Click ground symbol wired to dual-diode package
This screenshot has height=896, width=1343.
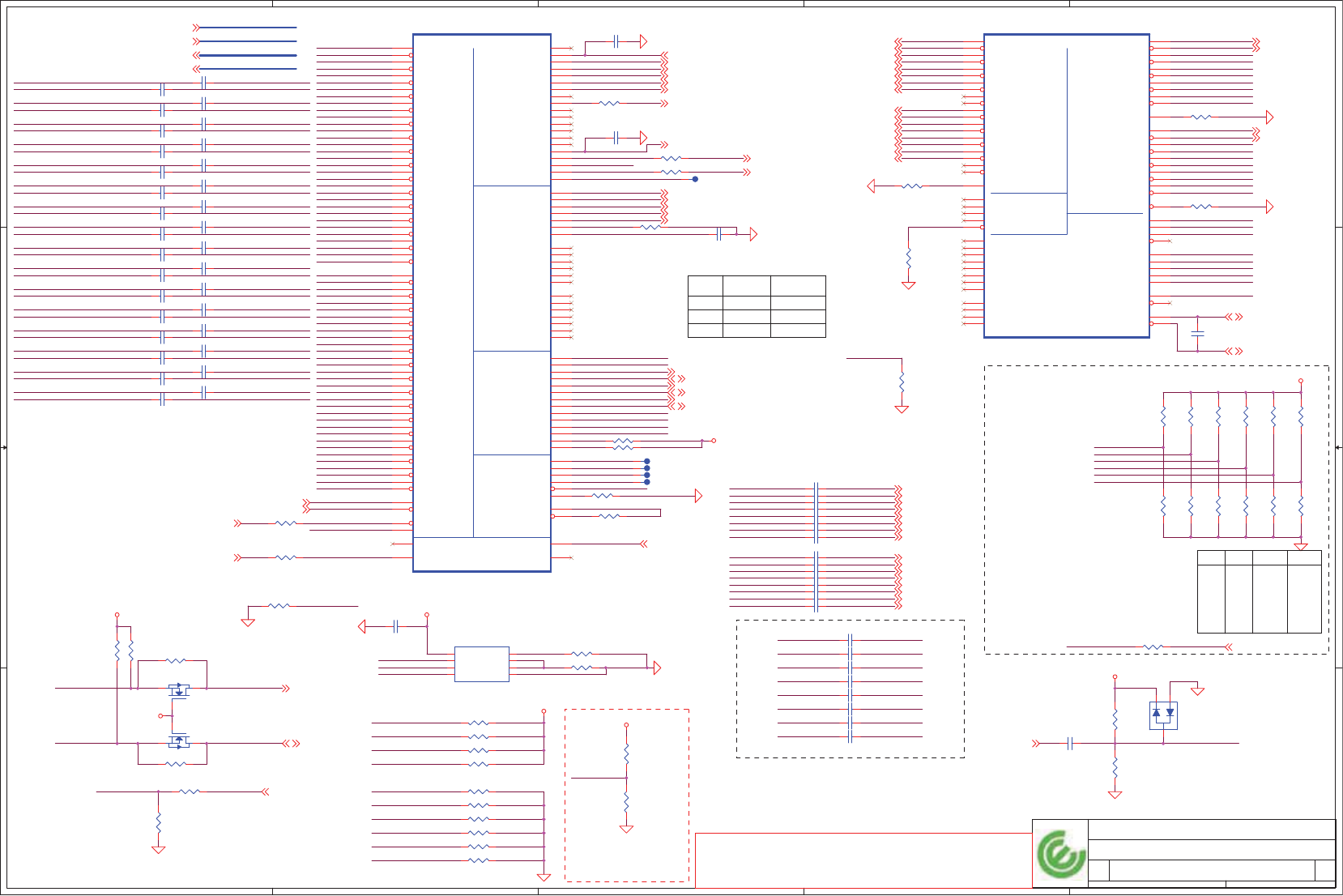[x=1197, y=691]
